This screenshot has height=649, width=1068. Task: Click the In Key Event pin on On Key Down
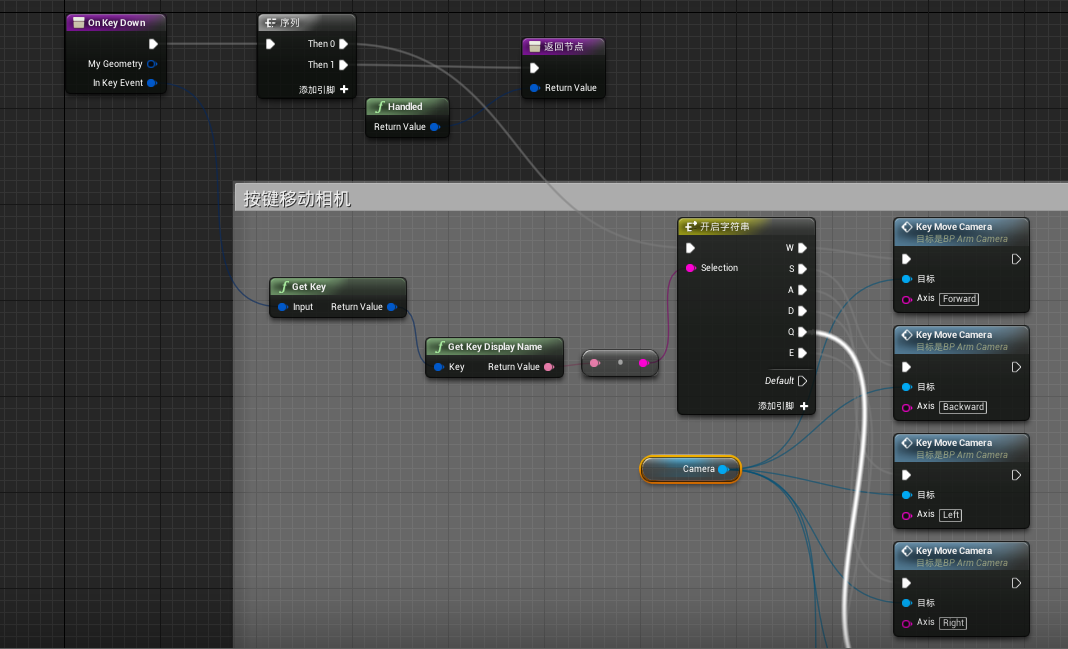[152, 83]
